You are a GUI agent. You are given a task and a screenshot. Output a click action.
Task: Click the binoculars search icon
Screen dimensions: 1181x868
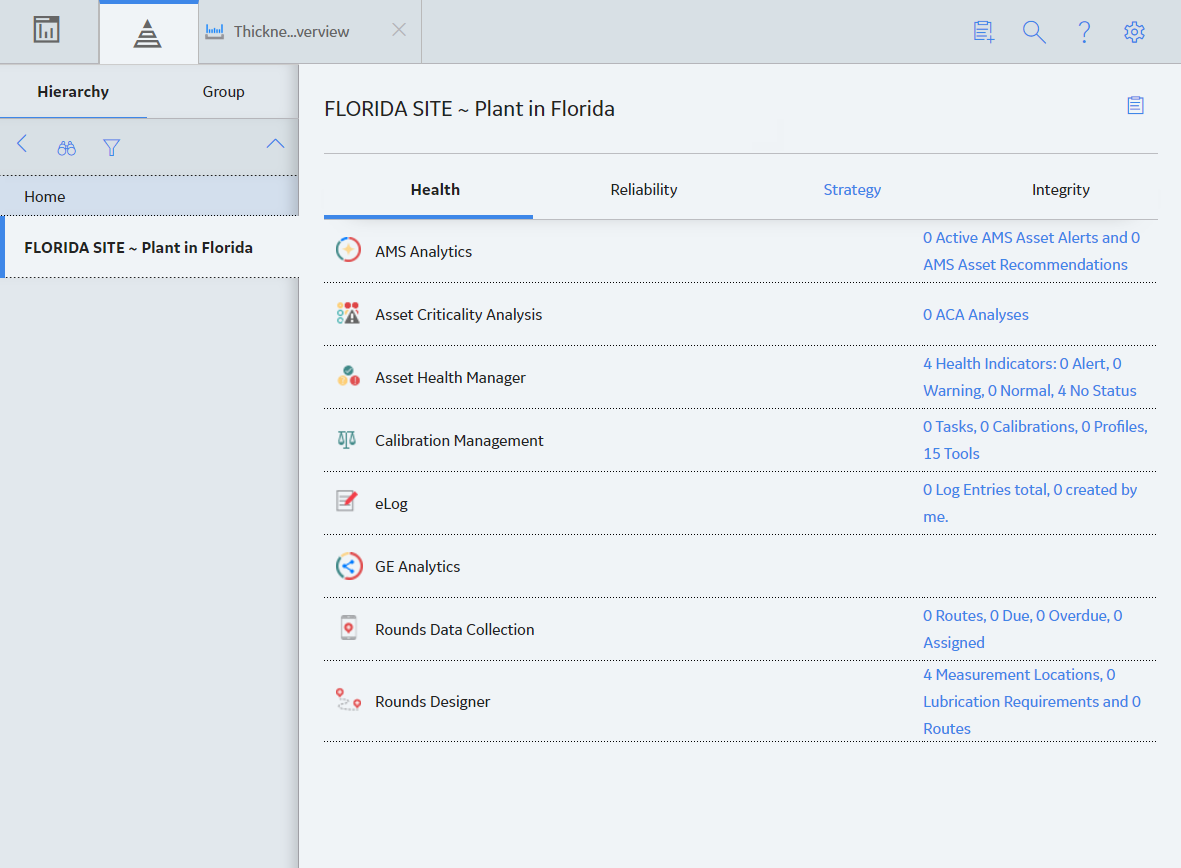67,148
